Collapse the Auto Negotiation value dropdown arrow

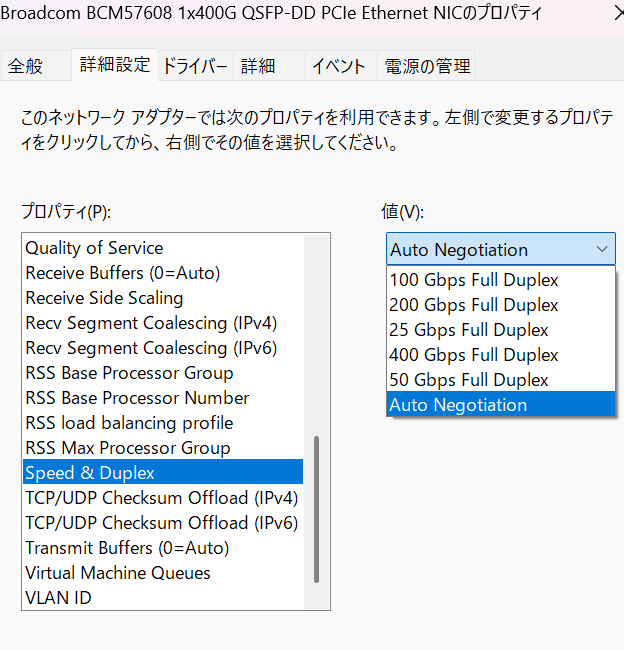point(602,249)
